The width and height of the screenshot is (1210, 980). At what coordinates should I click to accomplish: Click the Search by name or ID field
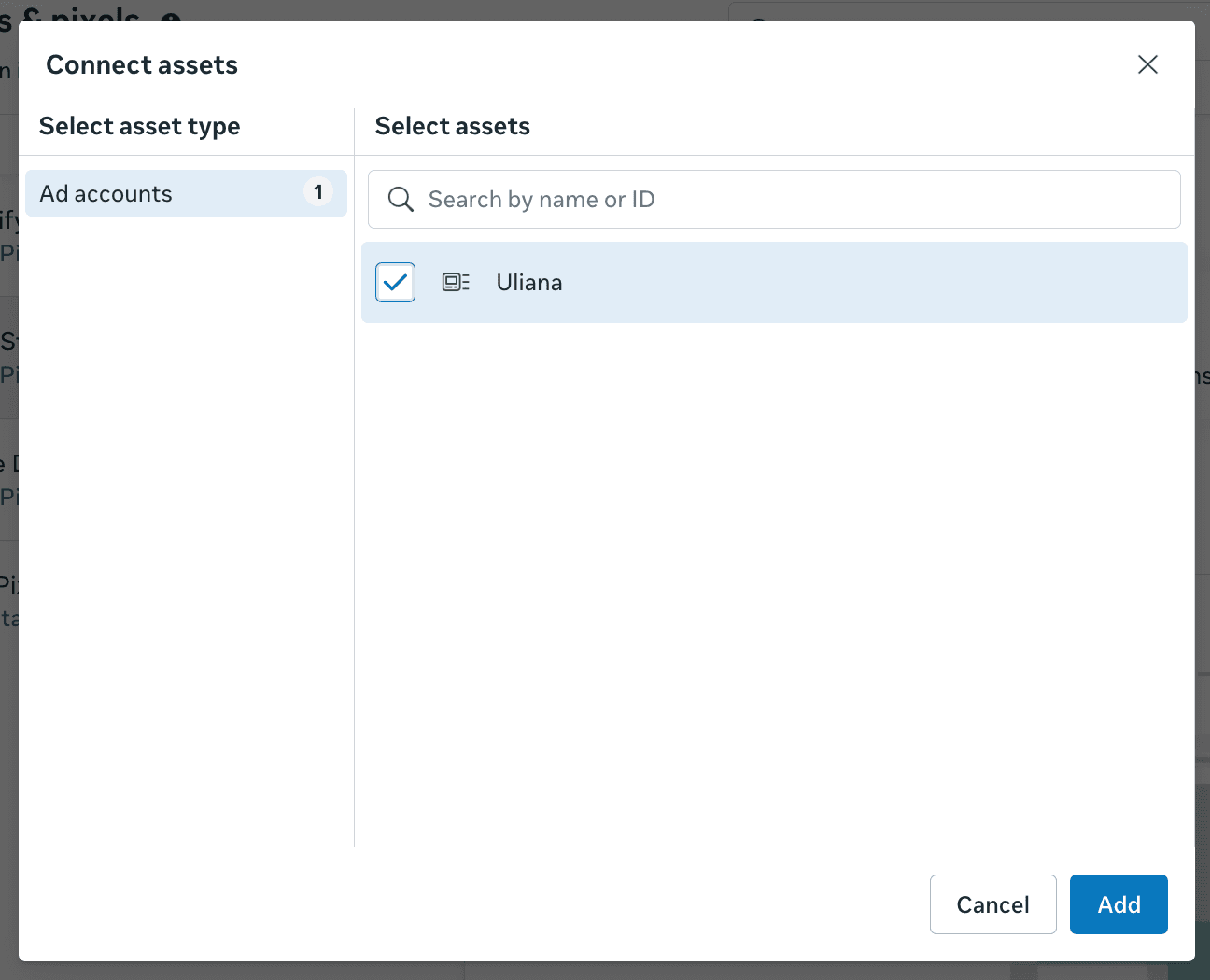click(x=773, y=199)
